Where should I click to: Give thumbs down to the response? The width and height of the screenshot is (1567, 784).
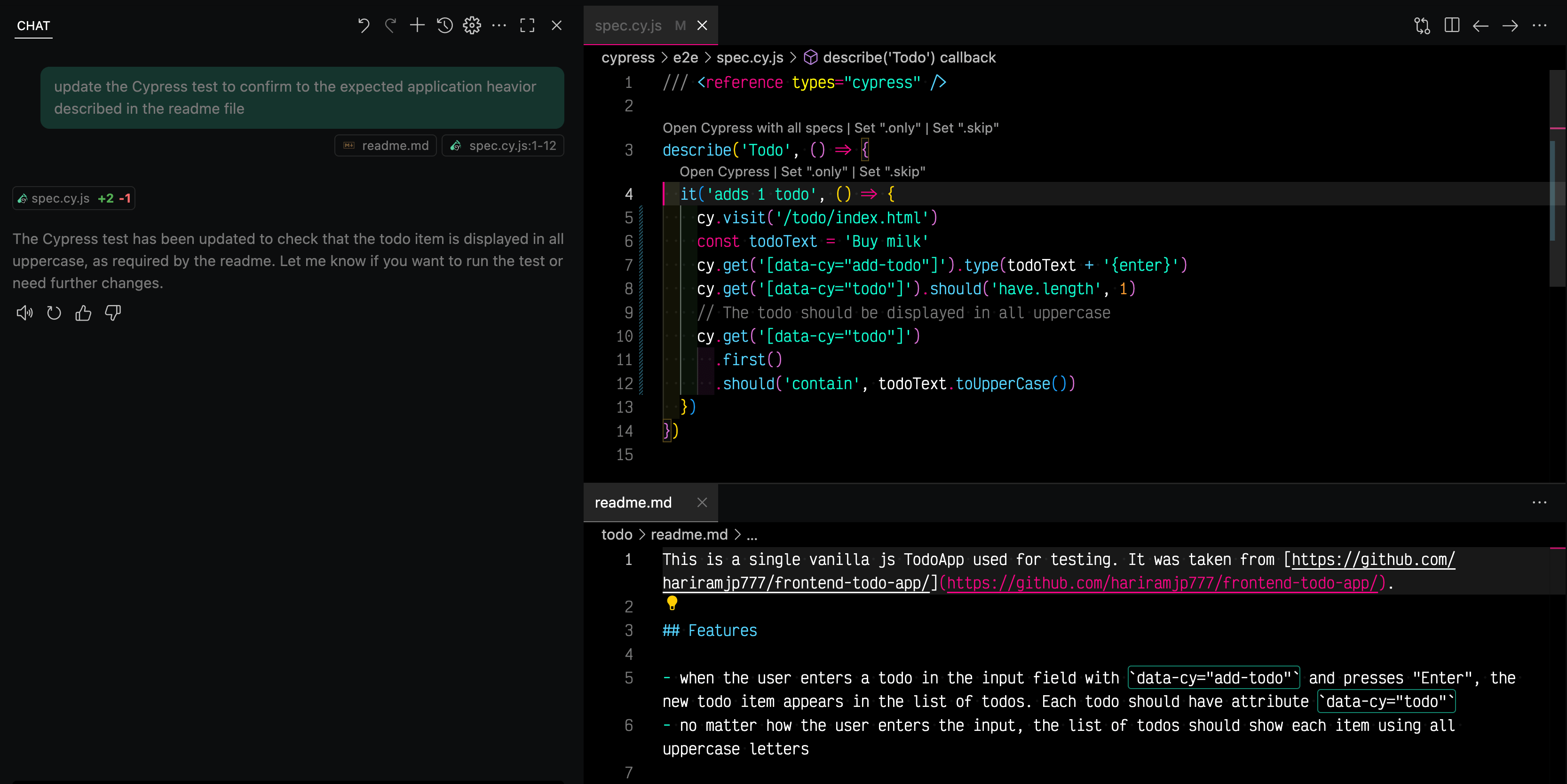click(x=113, y=313)
